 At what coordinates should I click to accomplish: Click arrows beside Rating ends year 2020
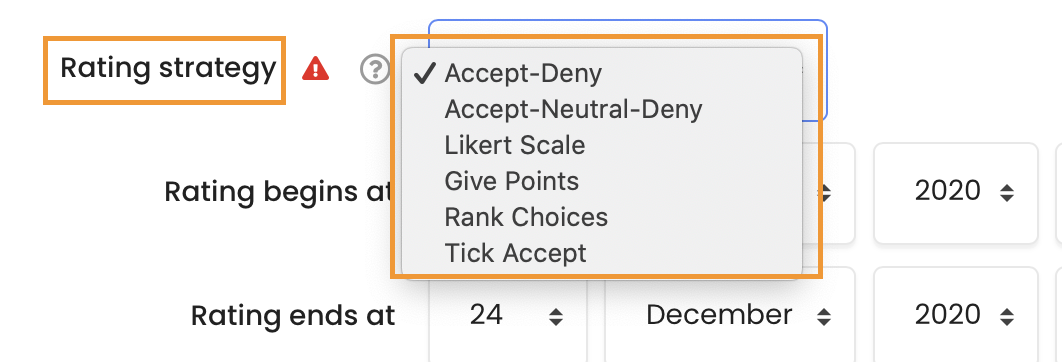click(x=1007, y=317)
